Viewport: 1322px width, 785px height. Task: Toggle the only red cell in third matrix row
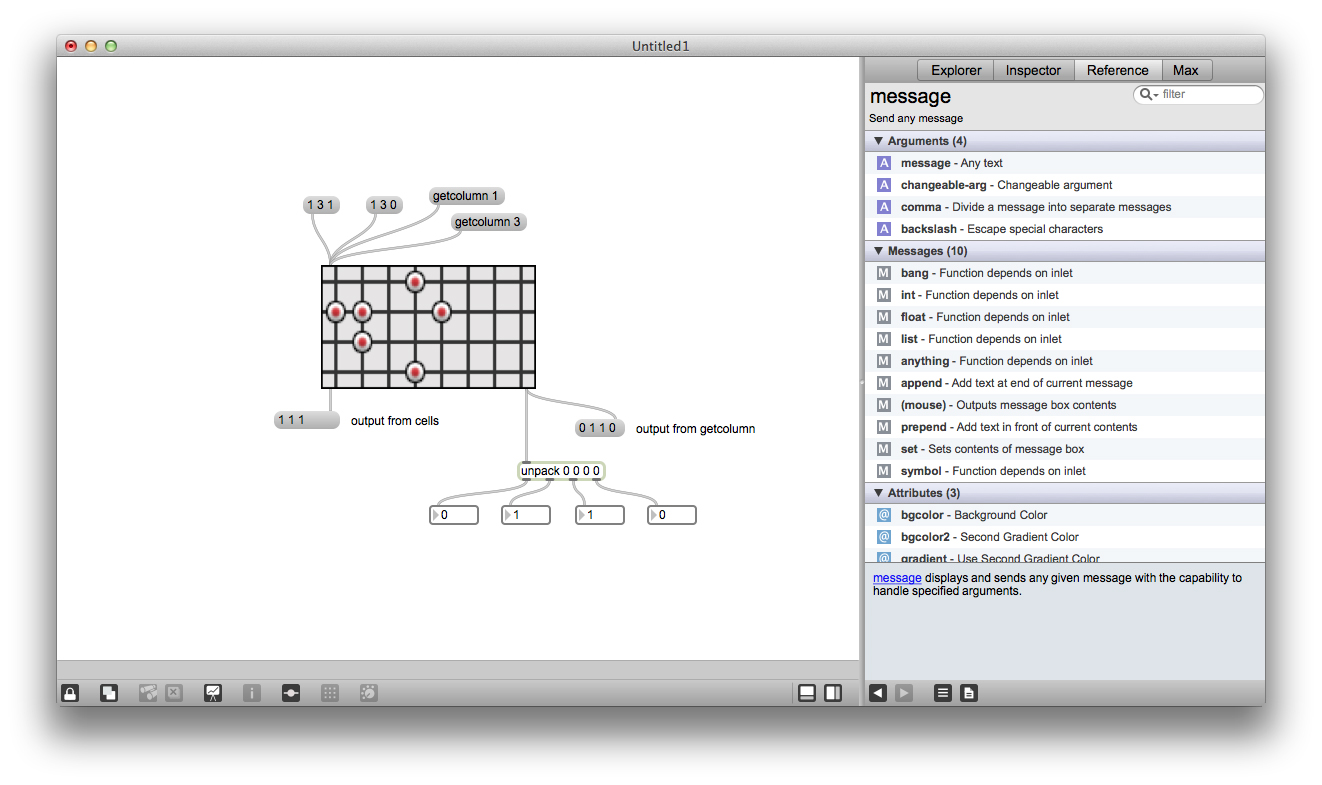[362, 342]
